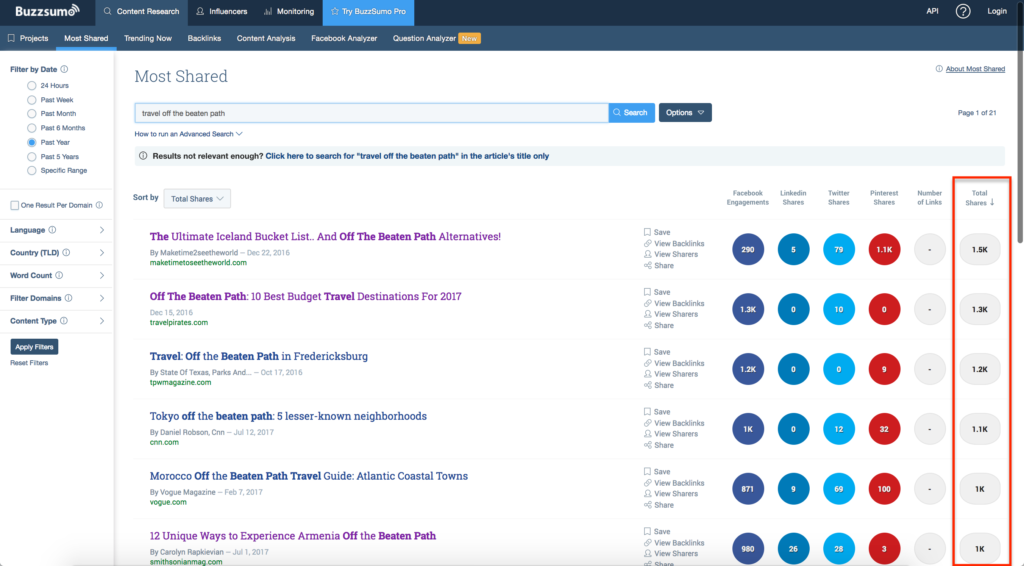Select the Past Week date filter
This screenshot has width=1024, height=566.
(31, 100)
